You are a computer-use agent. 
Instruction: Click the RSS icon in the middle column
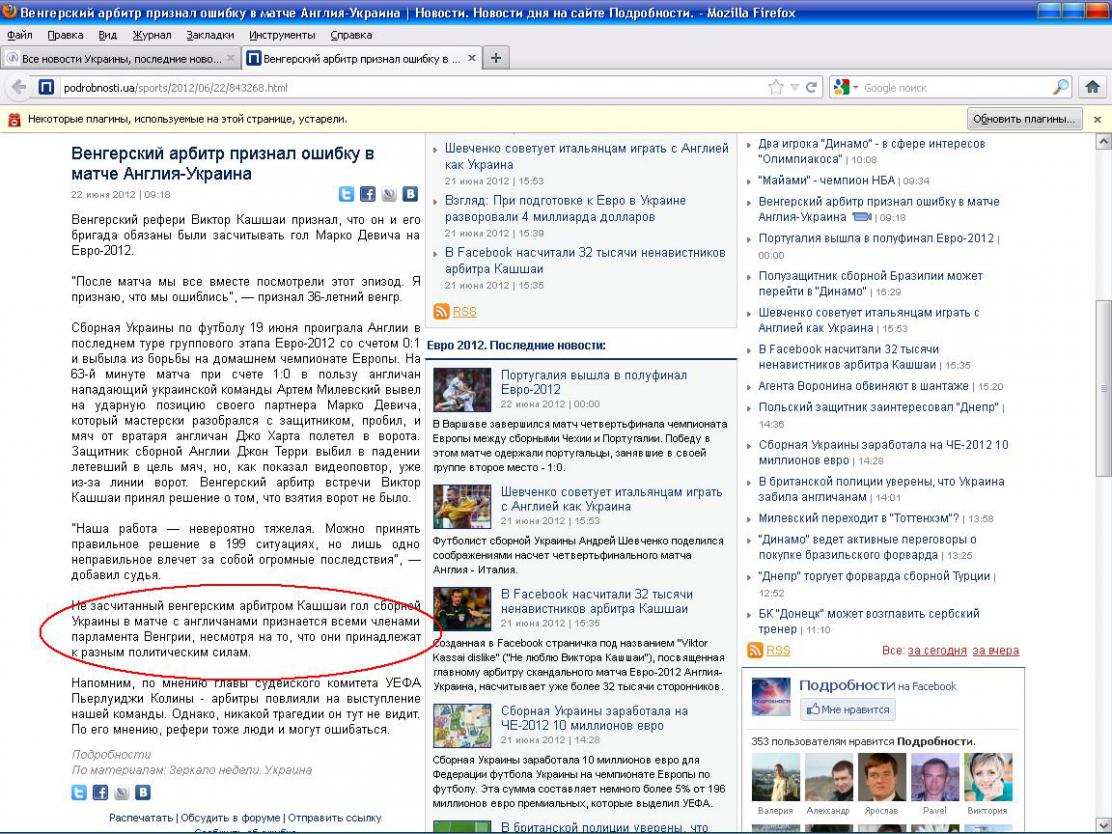pos(441,311)
